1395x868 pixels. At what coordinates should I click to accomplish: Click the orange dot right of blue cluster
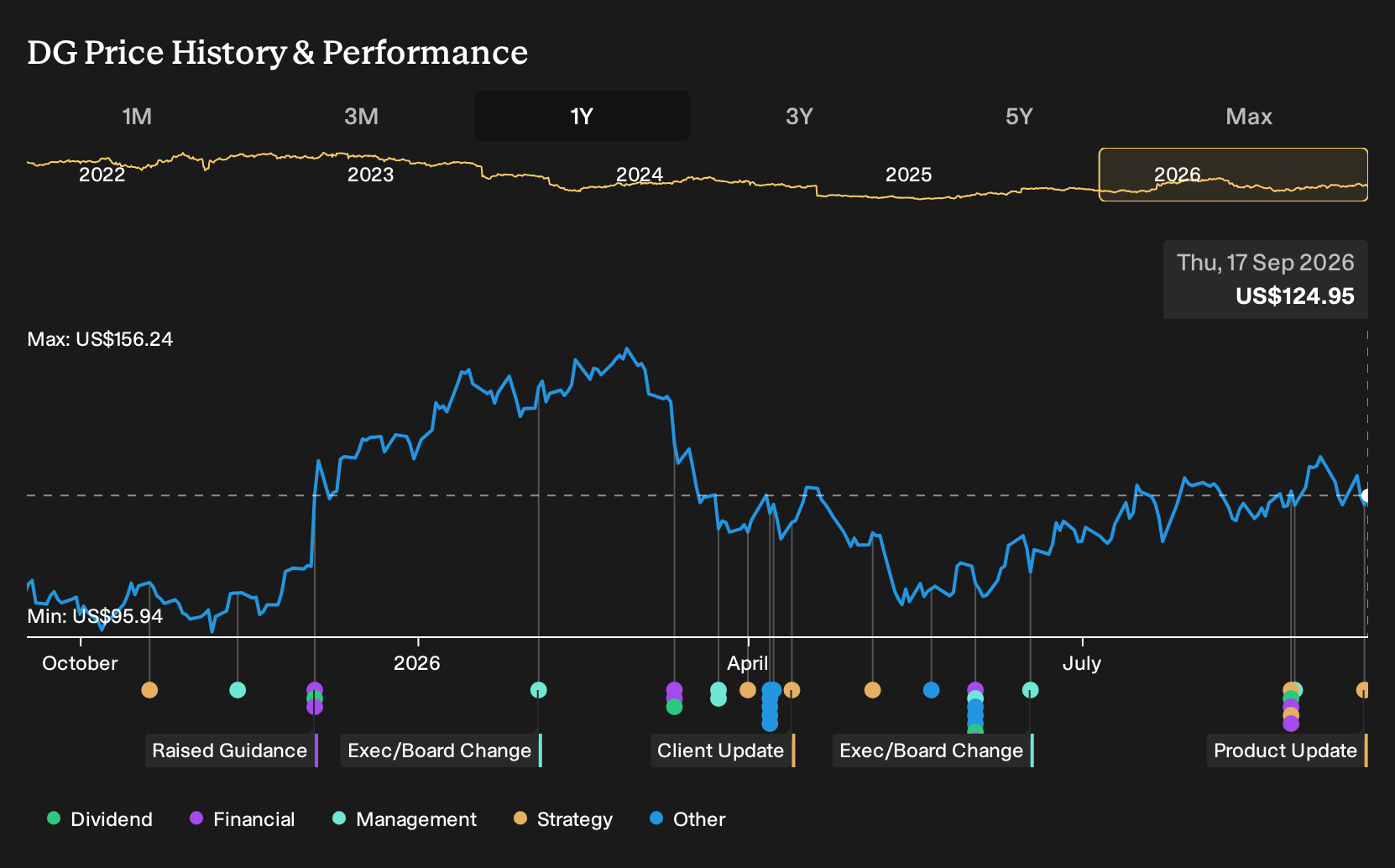point(792,690)
